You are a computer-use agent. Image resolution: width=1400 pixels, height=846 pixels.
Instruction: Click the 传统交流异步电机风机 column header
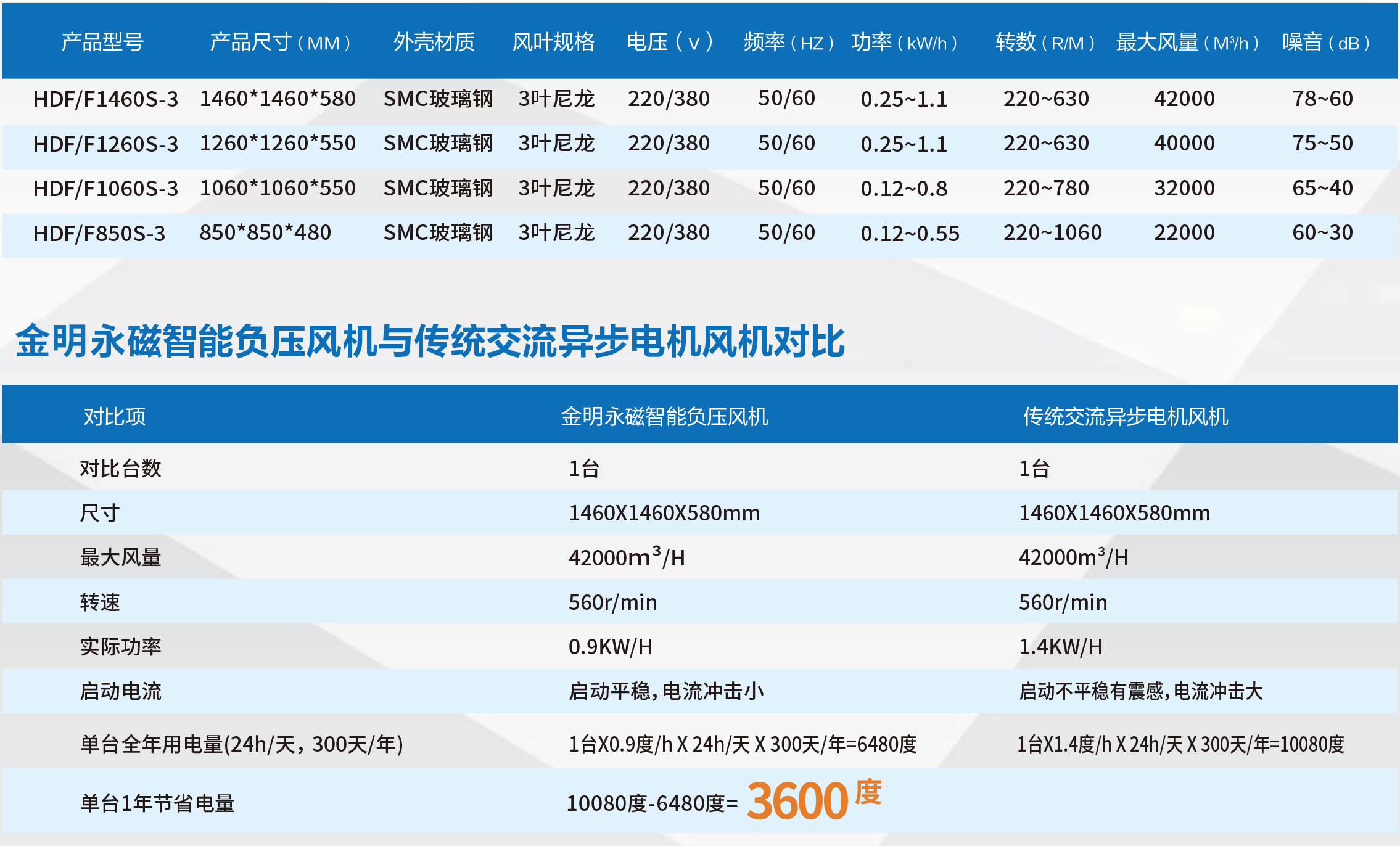tap(1126, 417)
